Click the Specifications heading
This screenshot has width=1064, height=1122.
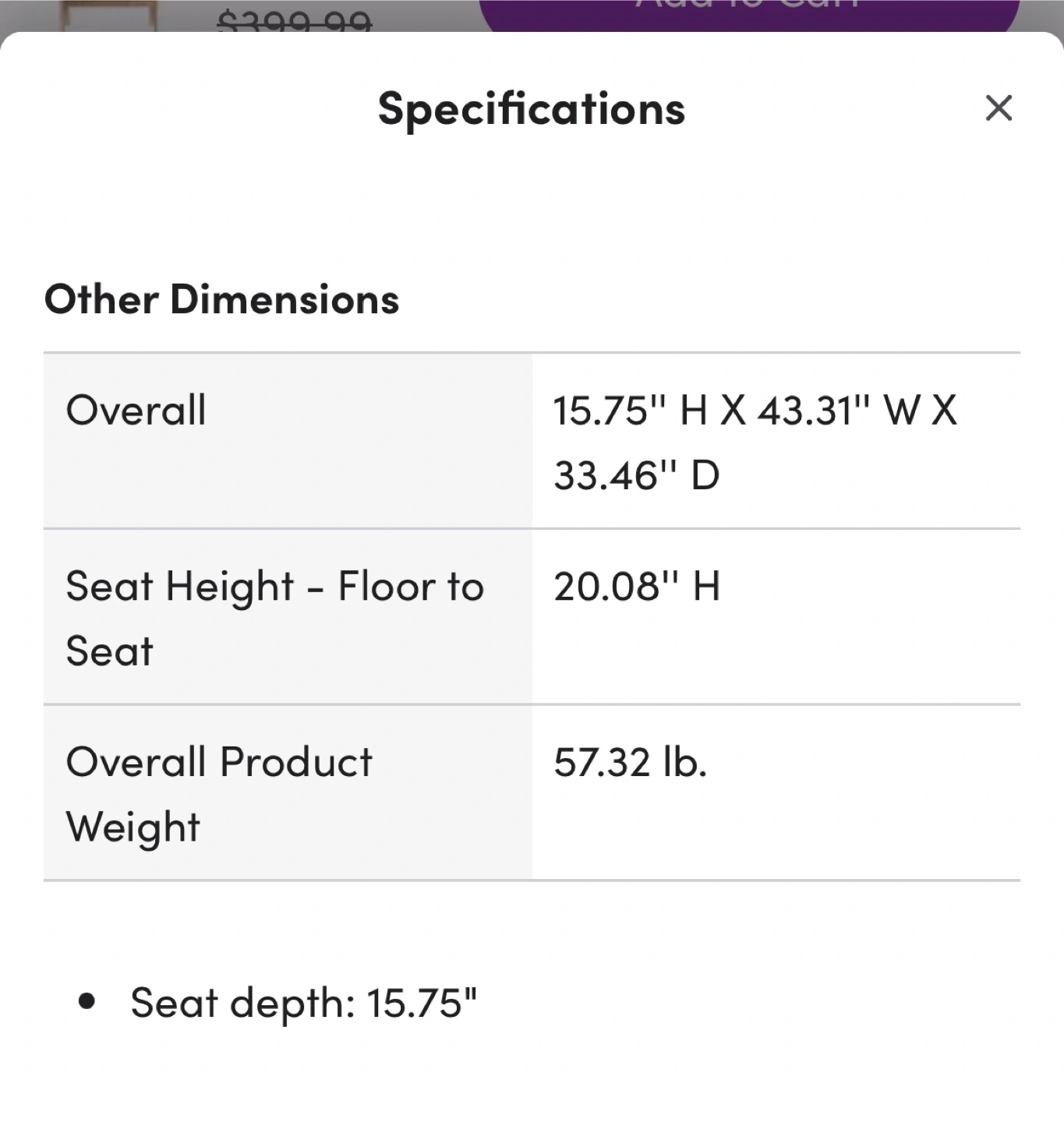tap(532, 108)
